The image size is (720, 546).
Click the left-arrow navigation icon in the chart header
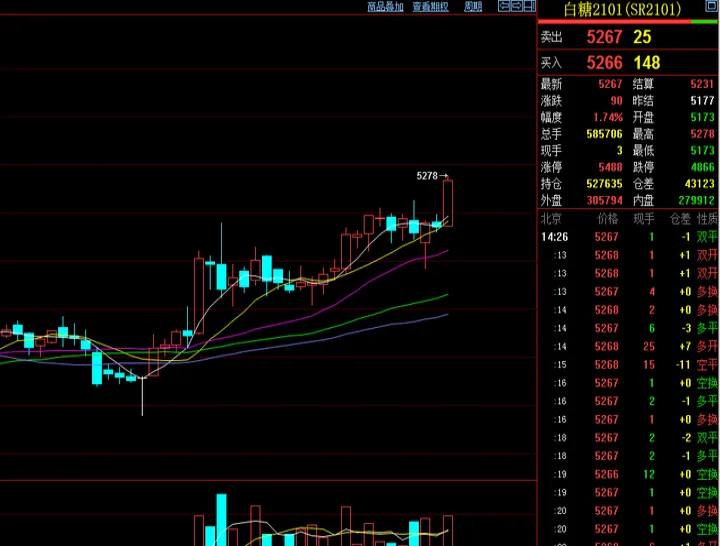coord(503,6)
